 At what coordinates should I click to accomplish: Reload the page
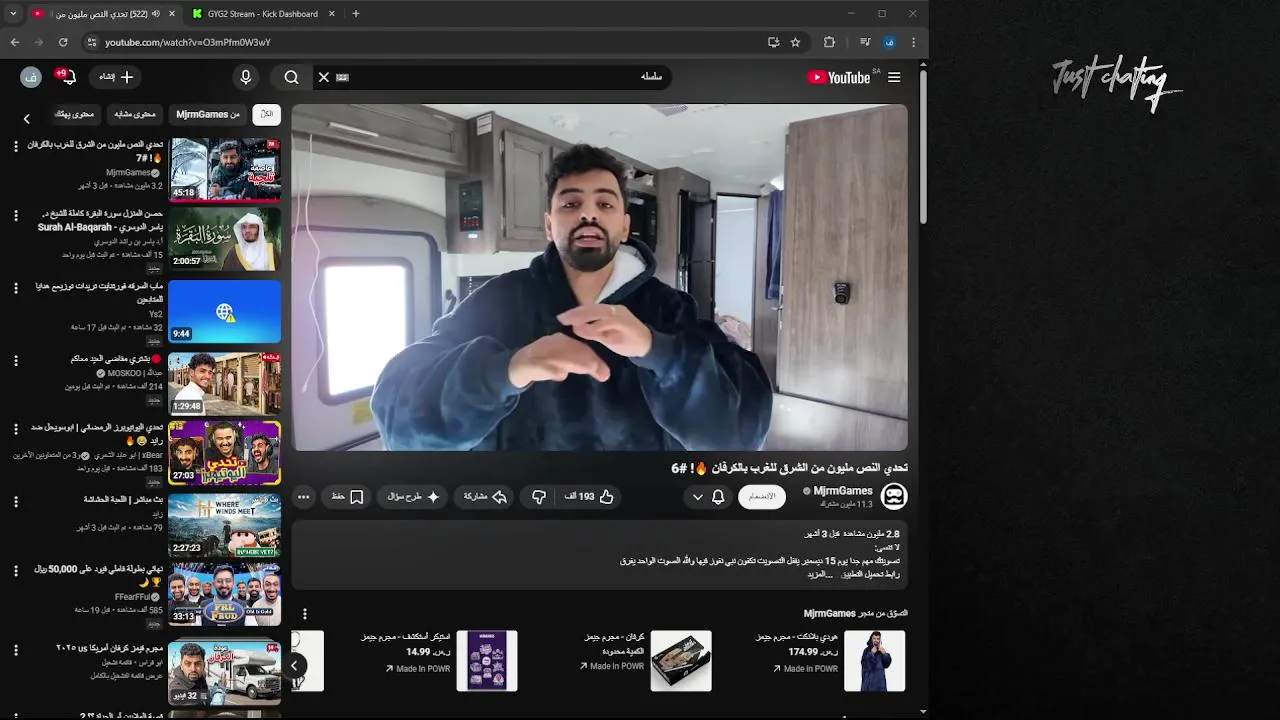[x=63, y=42]
